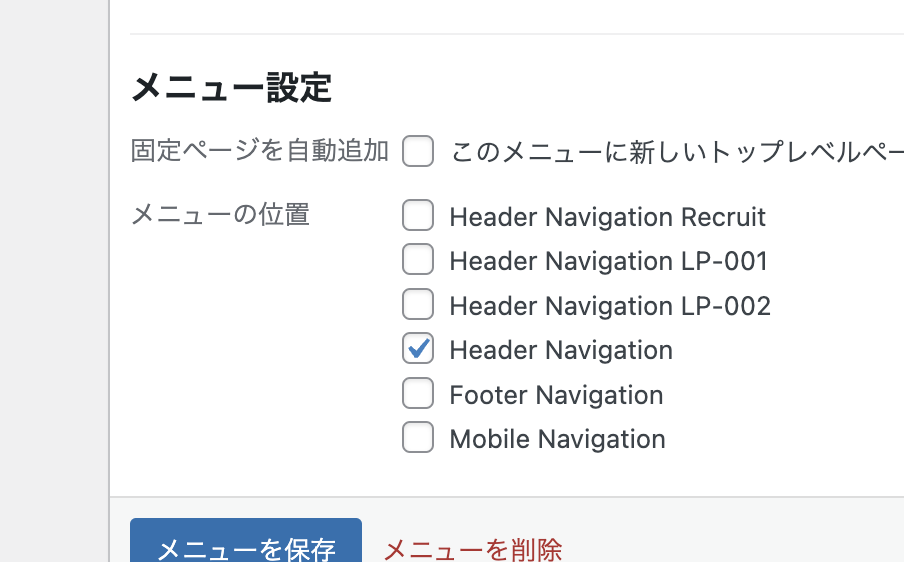Click the メニュー設定 heading
This screenshot has height=562, width=904.
click(231, 88)
